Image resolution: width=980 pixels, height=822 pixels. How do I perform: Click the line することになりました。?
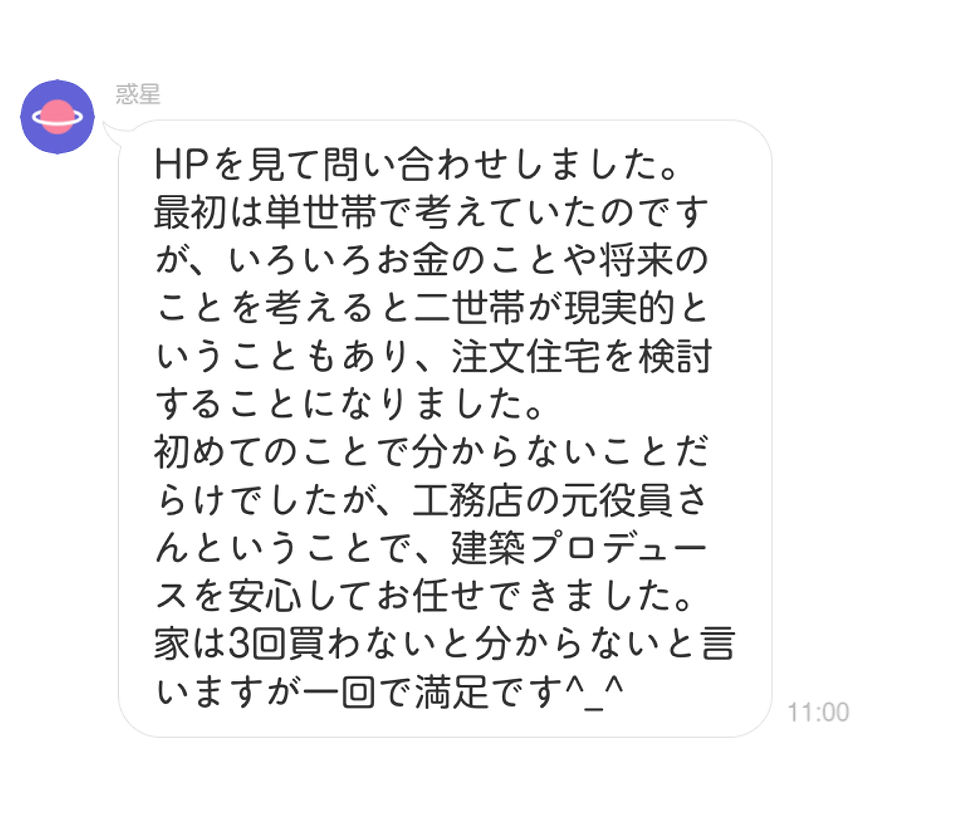[349, 404]
